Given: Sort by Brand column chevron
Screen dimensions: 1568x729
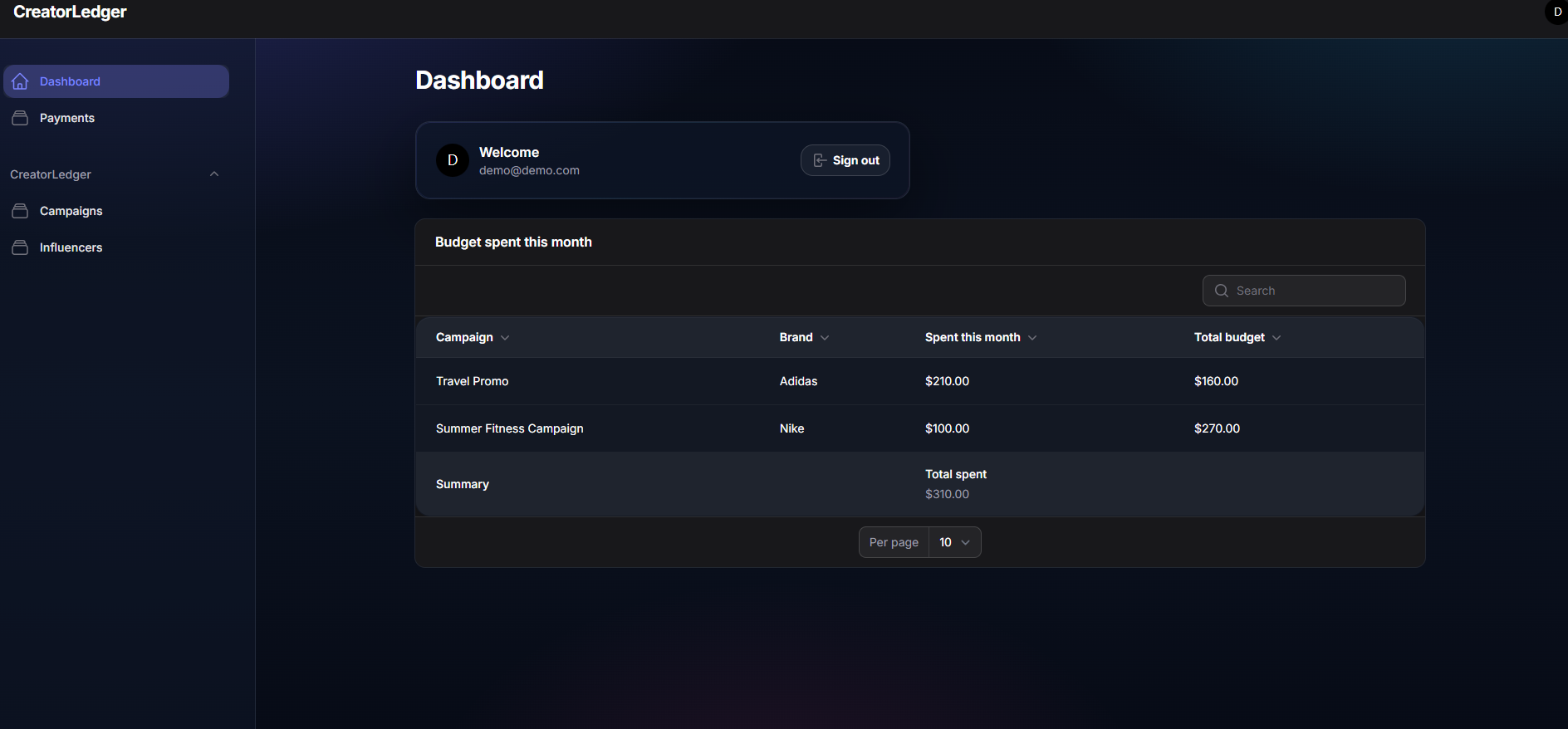Looking at the screenshot, I should click(x=825, y=338).
